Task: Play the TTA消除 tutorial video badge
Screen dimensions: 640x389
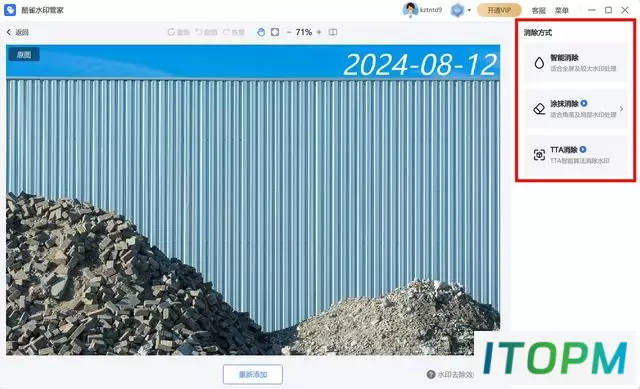Action: coord(583,149)
